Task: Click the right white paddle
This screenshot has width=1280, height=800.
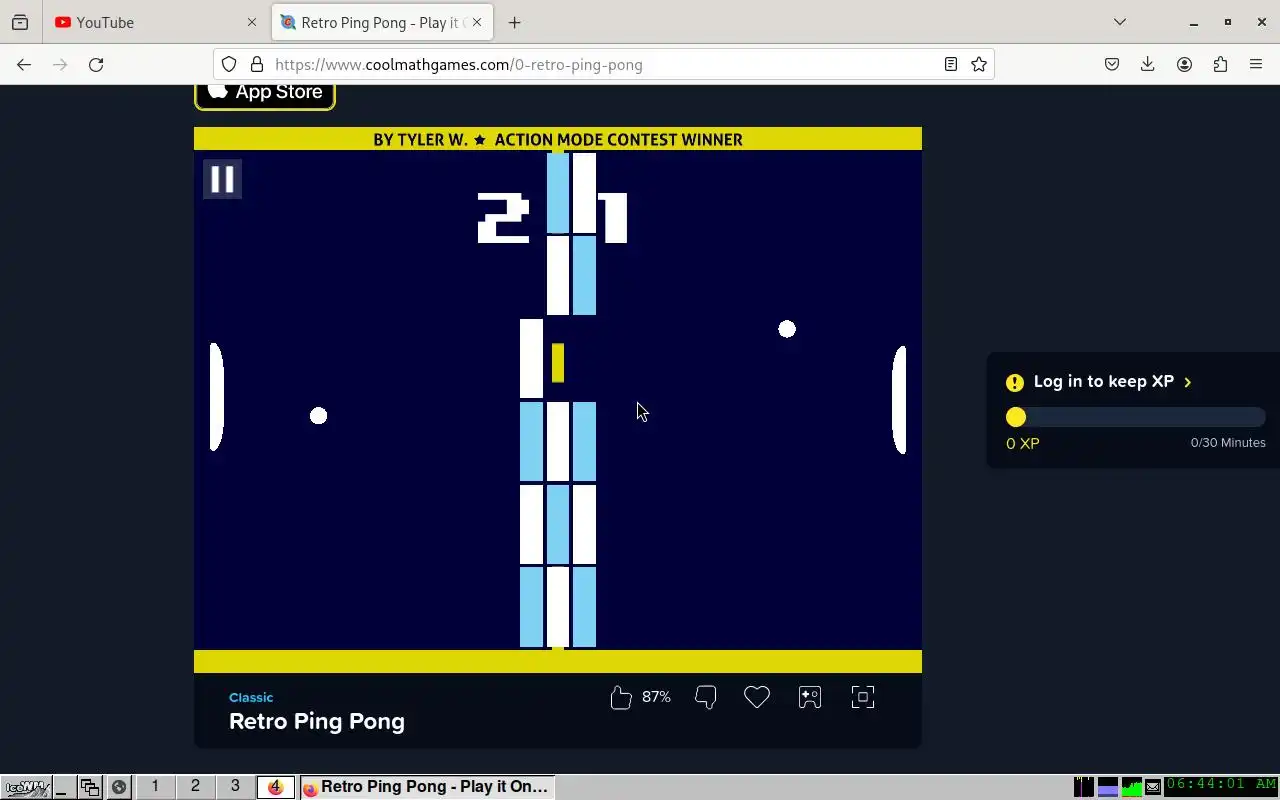Action: click(899, 400)
